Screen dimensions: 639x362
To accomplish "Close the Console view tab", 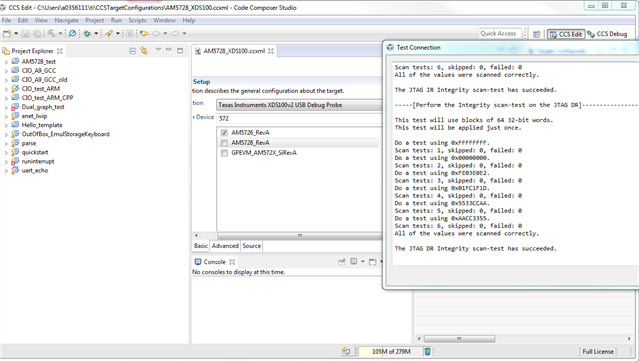I will (232, 262).
